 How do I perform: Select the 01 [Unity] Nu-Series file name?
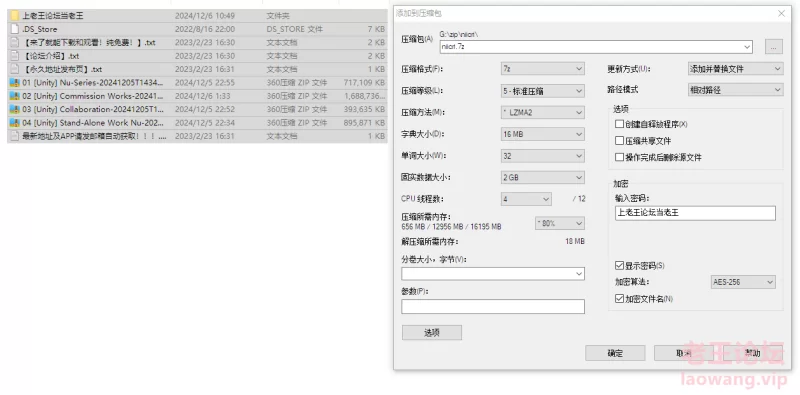pos(93,82)
